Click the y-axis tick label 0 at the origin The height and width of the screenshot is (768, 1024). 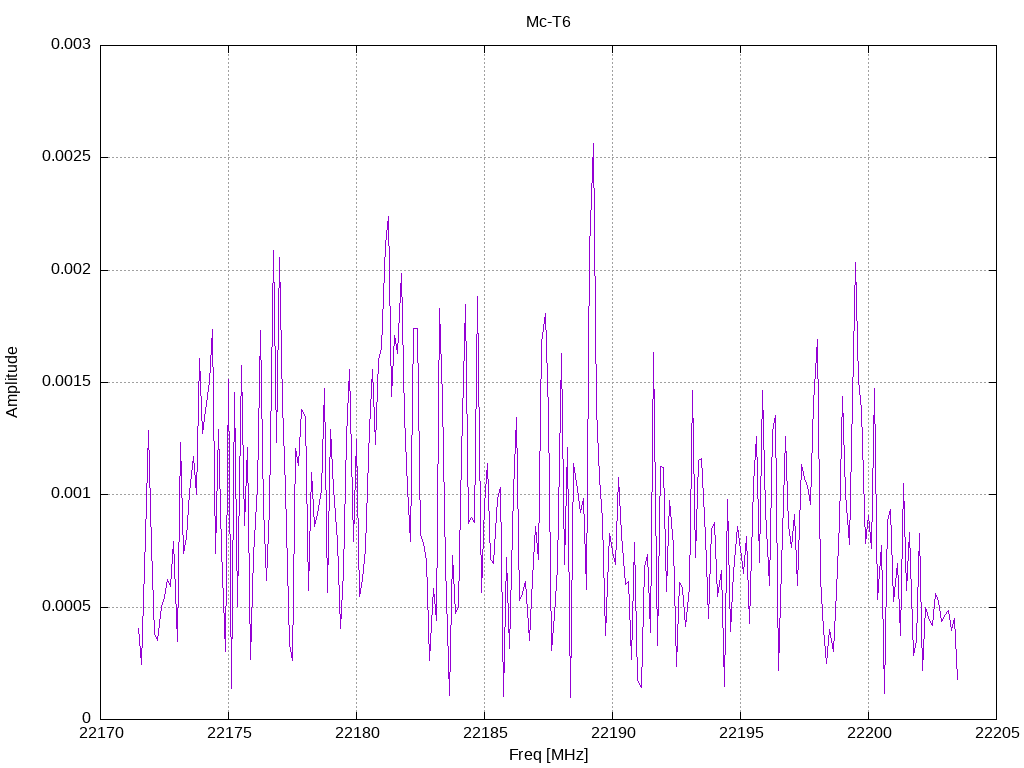[x=86, y=718]
